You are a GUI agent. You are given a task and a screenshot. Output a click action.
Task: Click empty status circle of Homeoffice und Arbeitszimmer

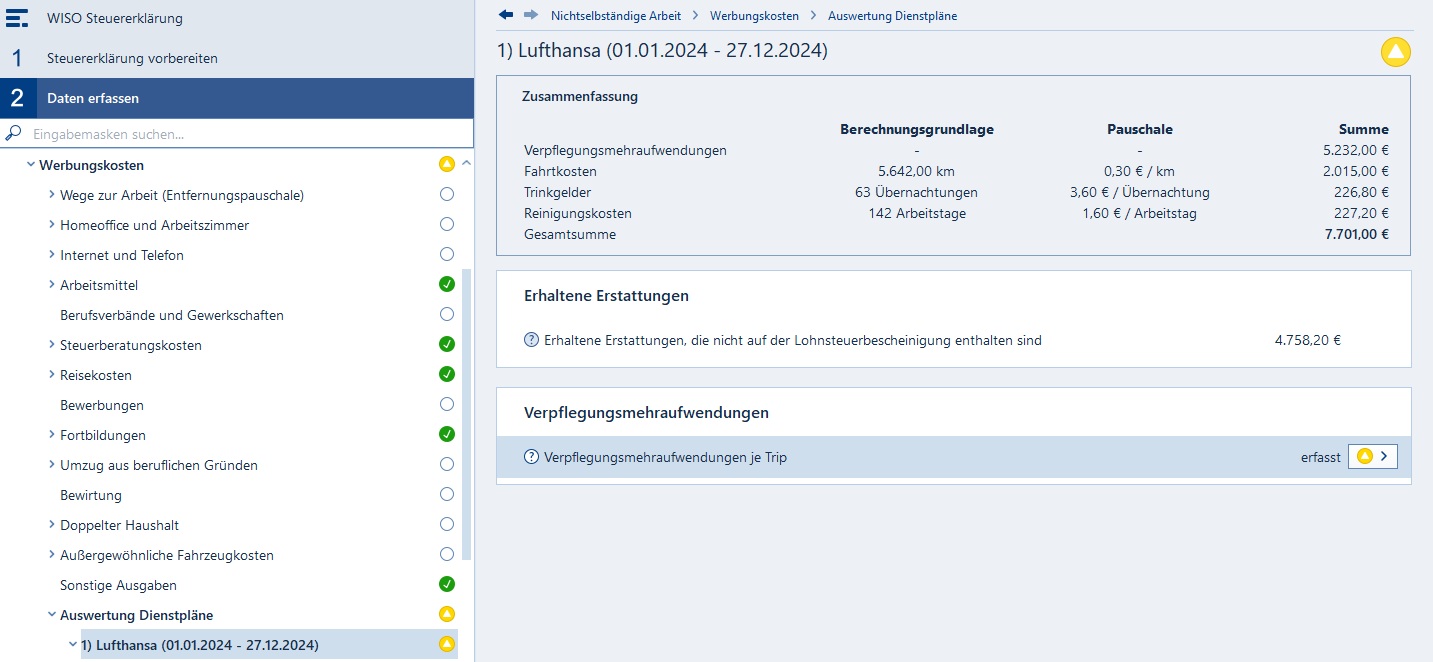pyautogui.click(x=447, y=224)
